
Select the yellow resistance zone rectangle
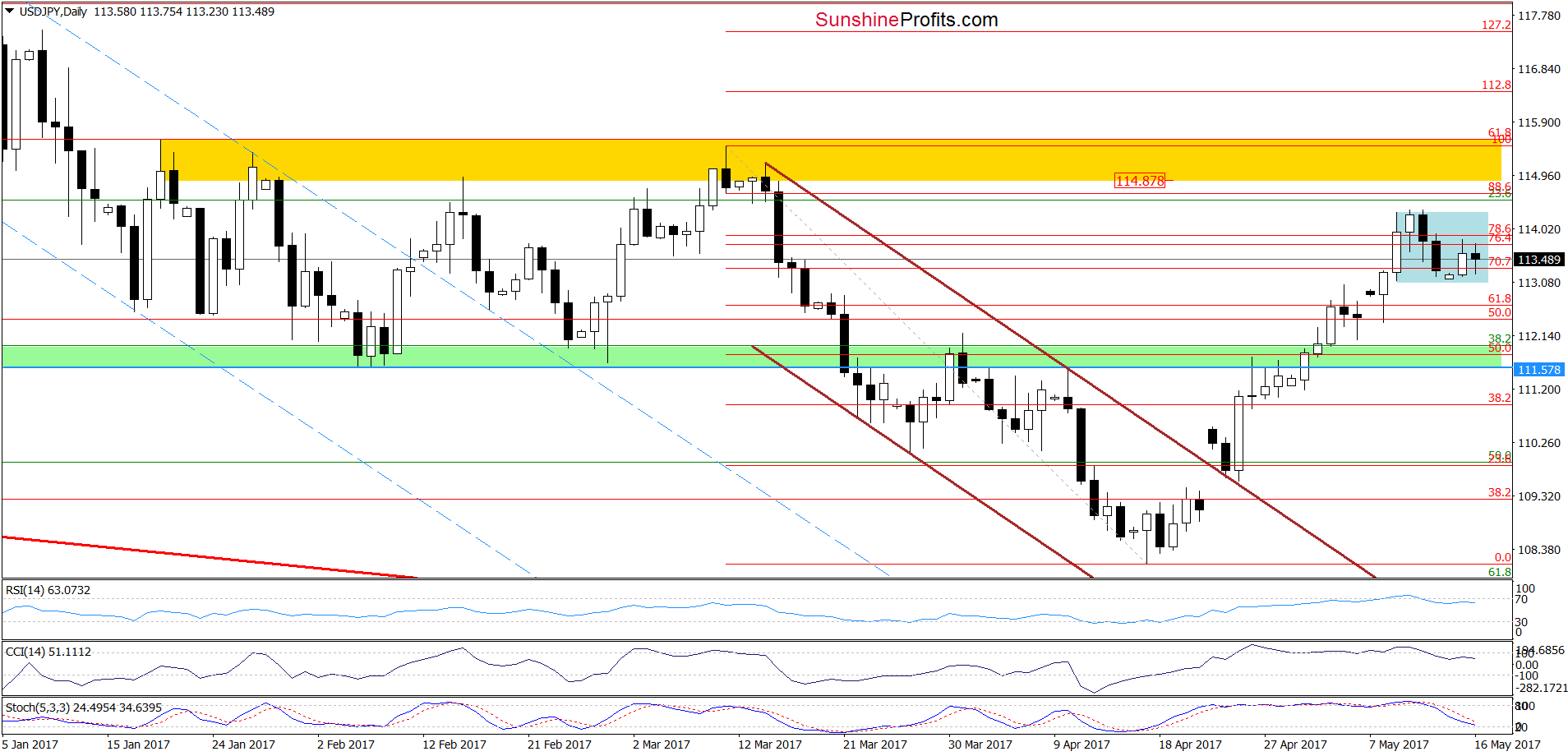coord(830,160)
